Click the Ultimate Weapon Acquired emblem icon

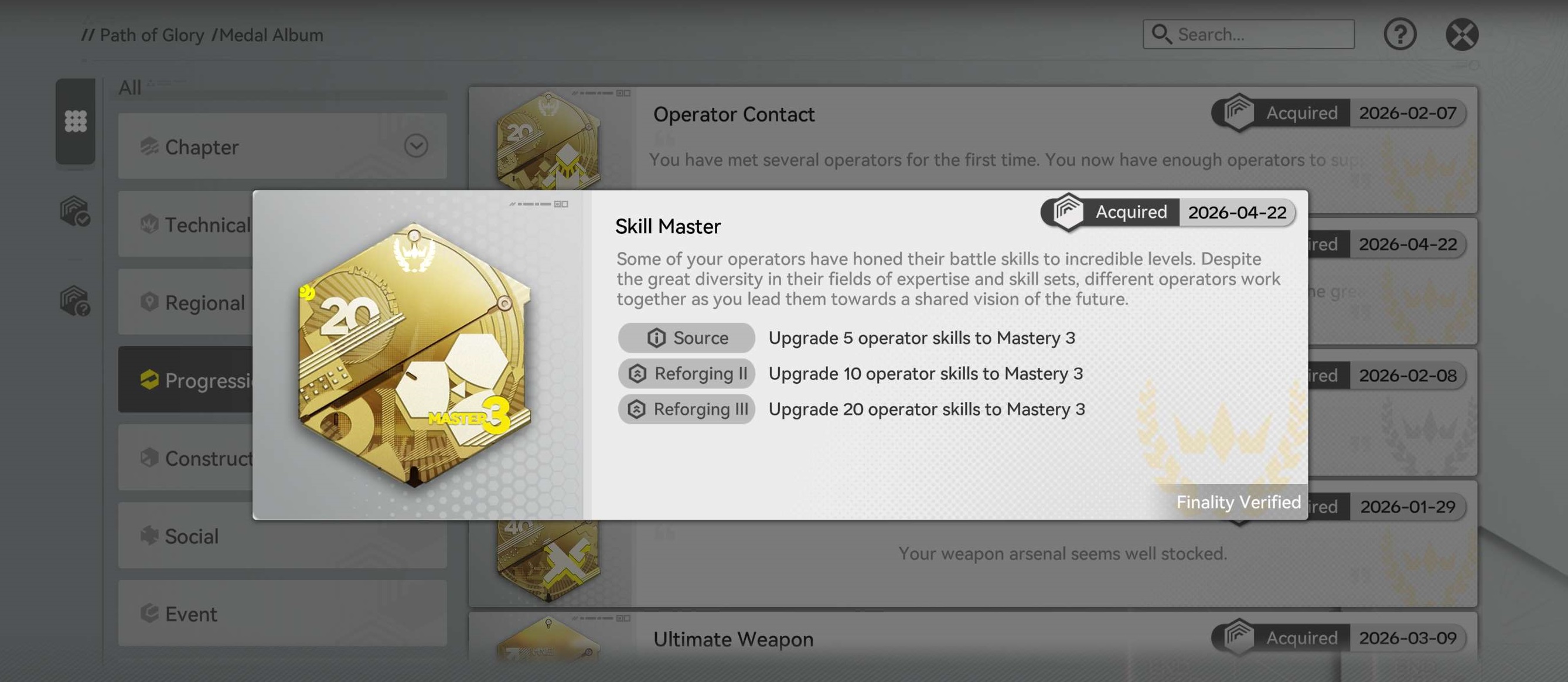pos(1239,637)
